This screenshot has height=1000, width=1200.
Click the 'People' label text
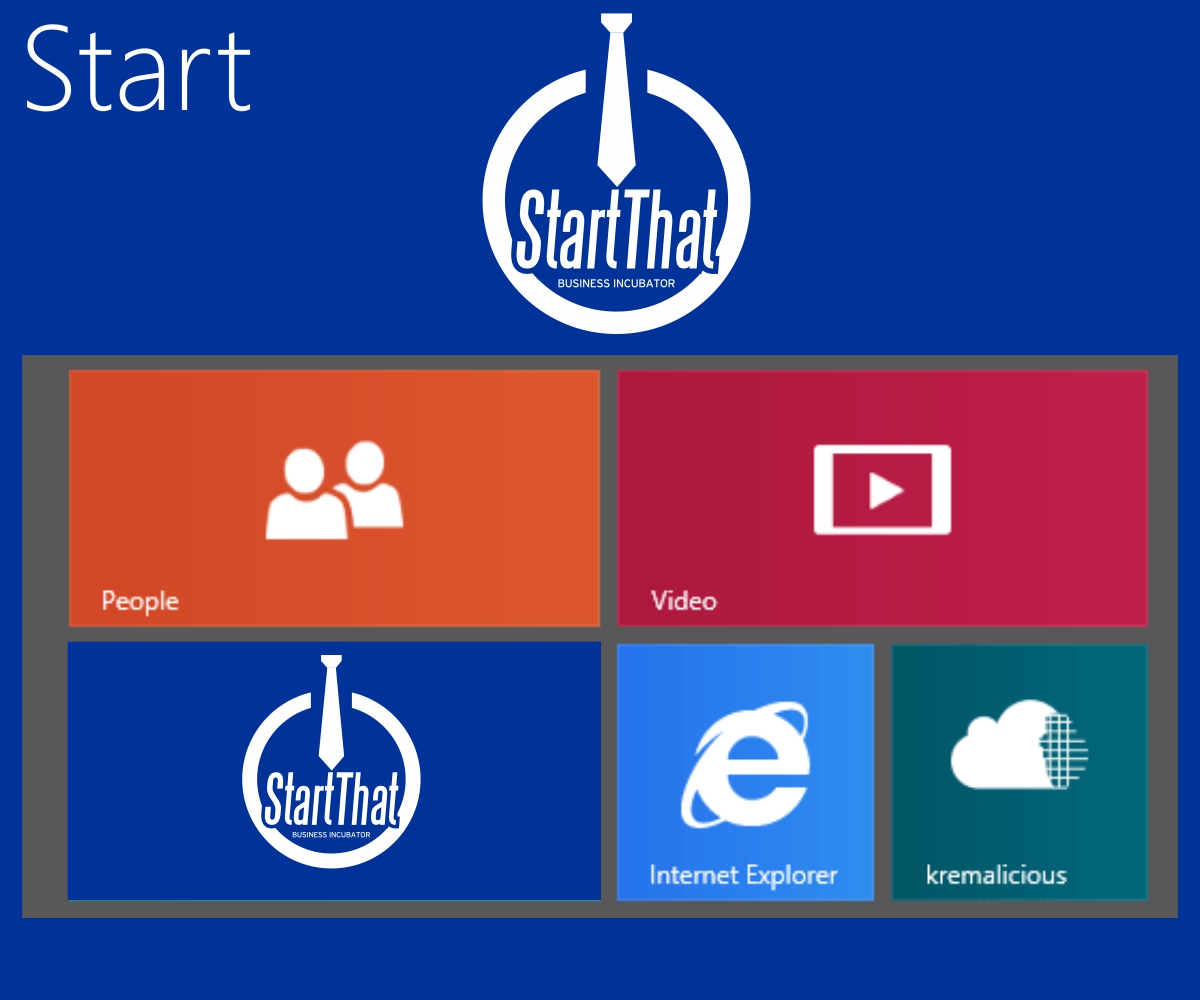(x=140, y=601)
